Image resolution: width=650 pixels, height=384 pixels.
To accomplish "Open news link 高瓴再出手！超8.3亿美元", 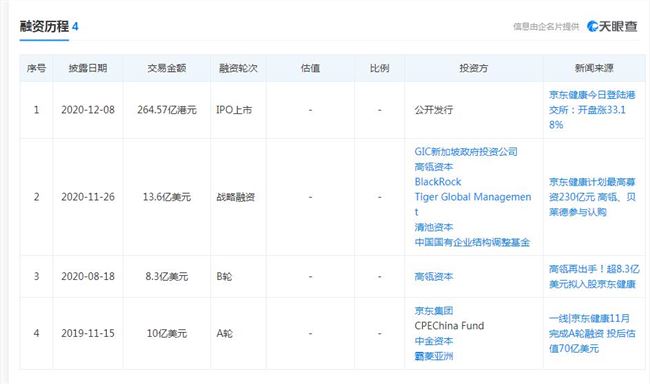I will tap(594, 277).
